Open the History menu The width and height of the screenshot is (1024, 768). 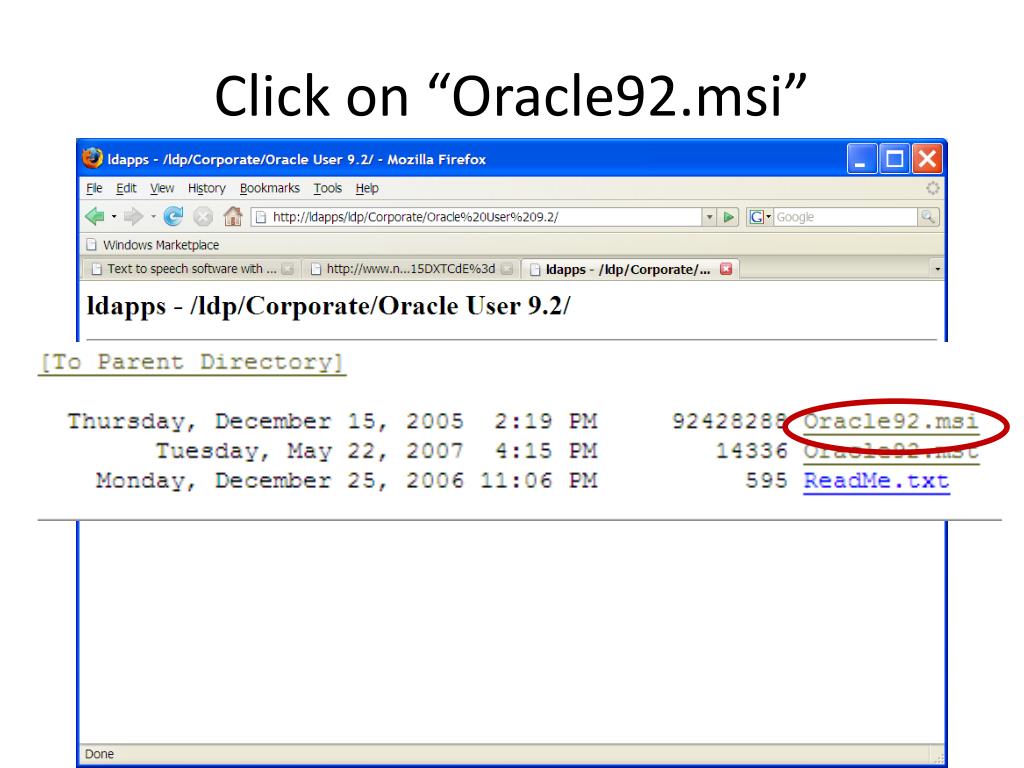pos(206,188)
